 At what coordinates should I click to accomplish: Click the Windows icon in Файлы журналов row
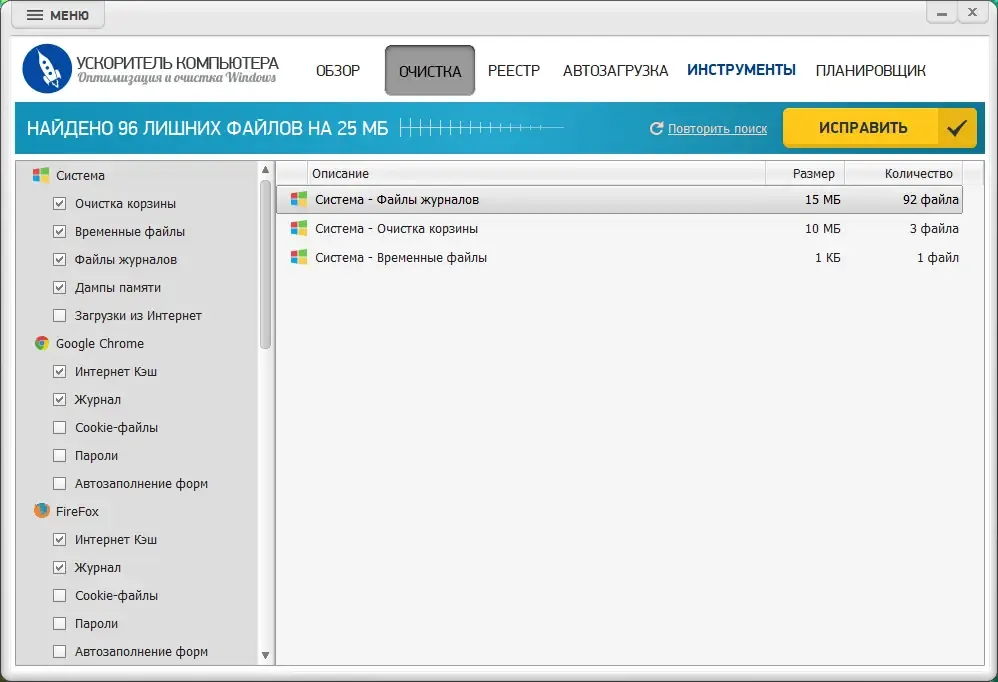pos(299,200)
